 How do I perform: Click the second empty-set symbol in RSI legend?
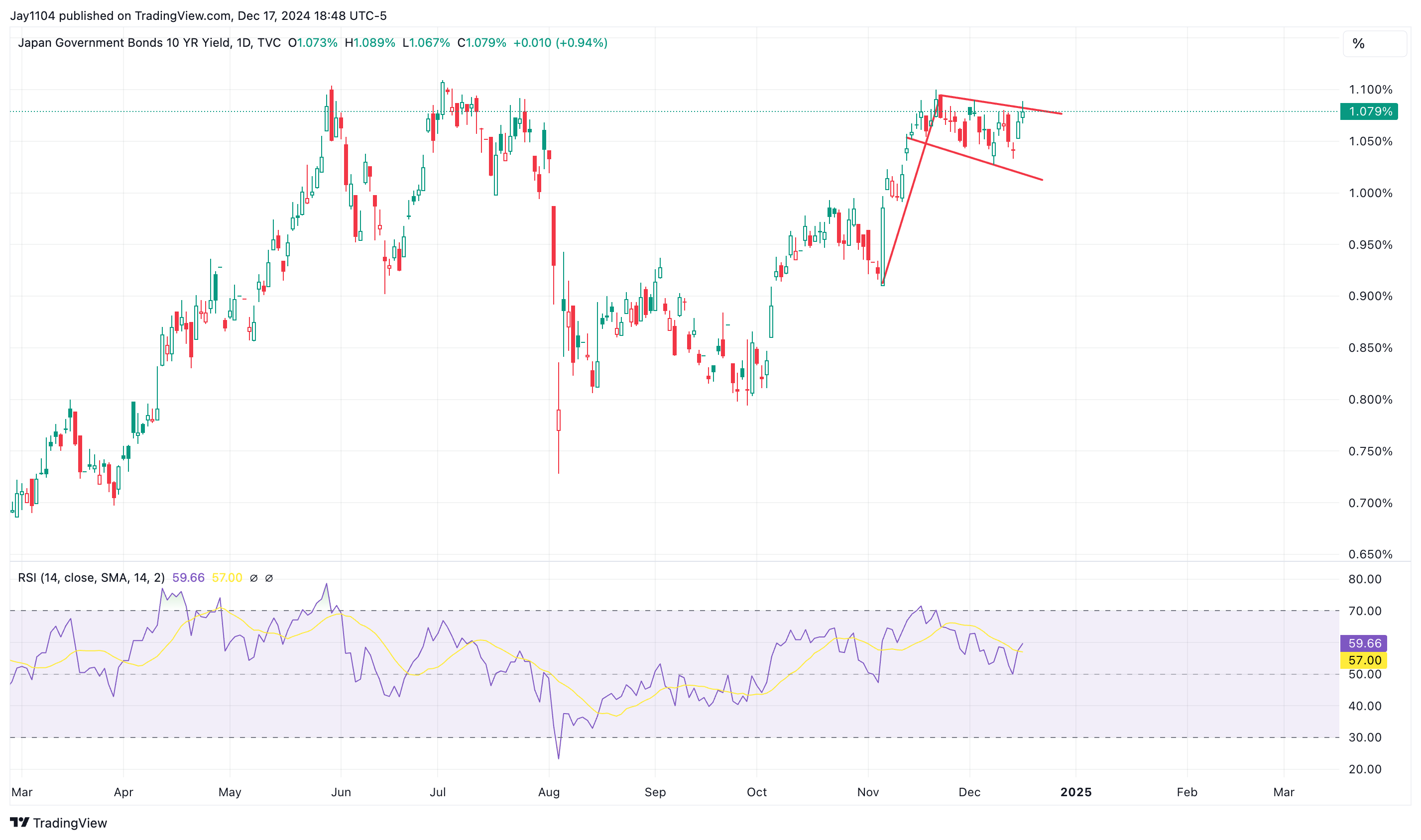pyautogui.click(x=269, y=578)
